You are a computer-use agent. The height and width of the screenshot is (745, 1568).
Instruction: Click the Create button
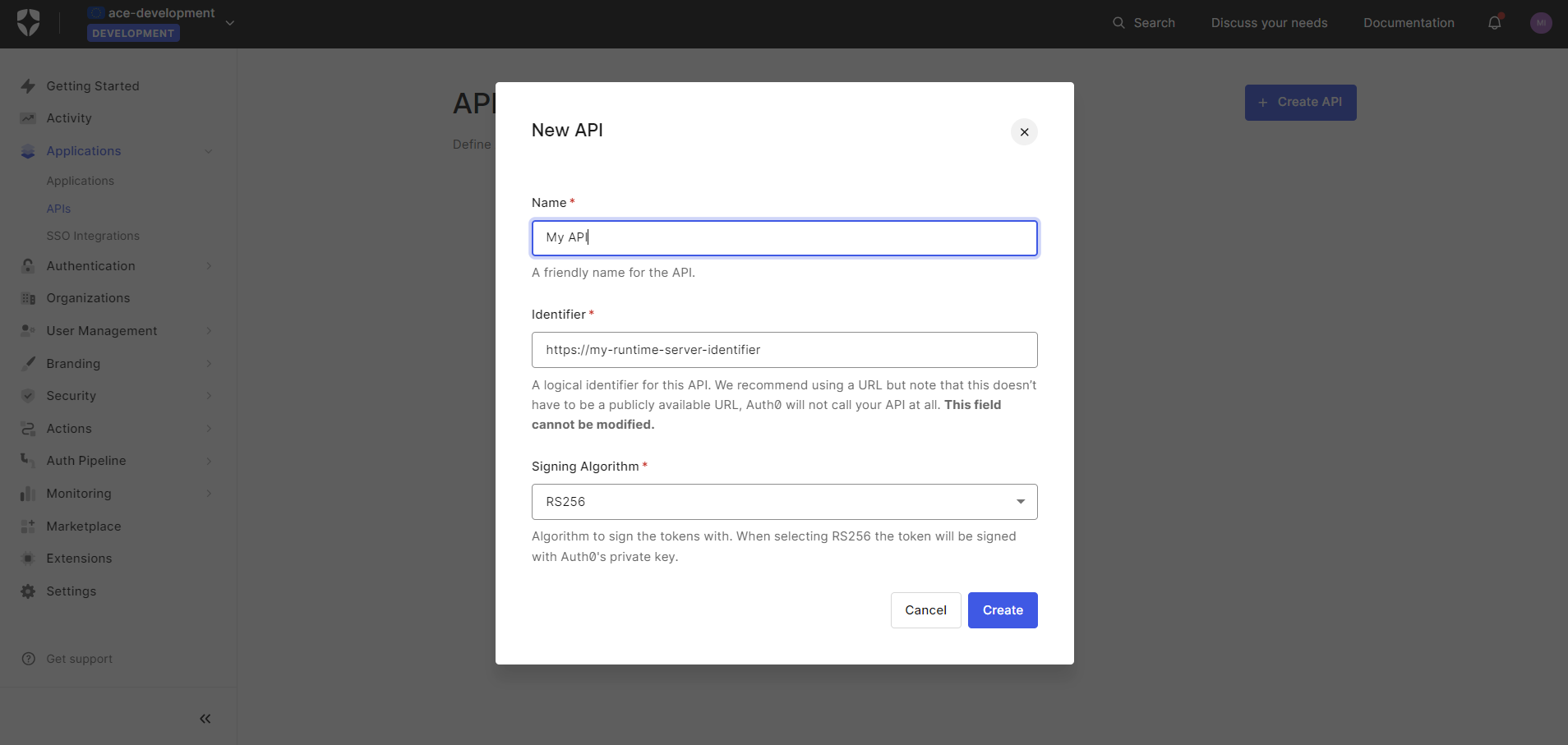point(1002,610)
